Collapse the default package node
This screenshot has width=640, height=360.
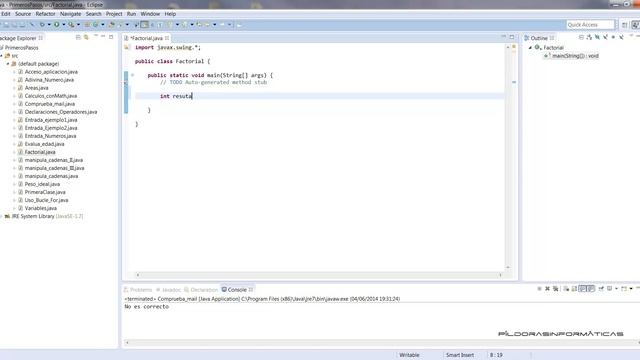pyautogui.click(x=8, y=64)
